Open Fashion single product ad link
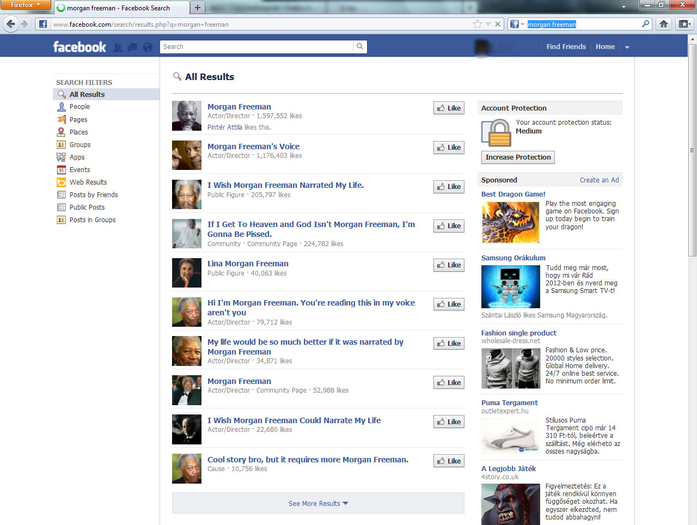The width and height of the screenshot is (697, 525). pyautogui.click(x=518, y=333)
